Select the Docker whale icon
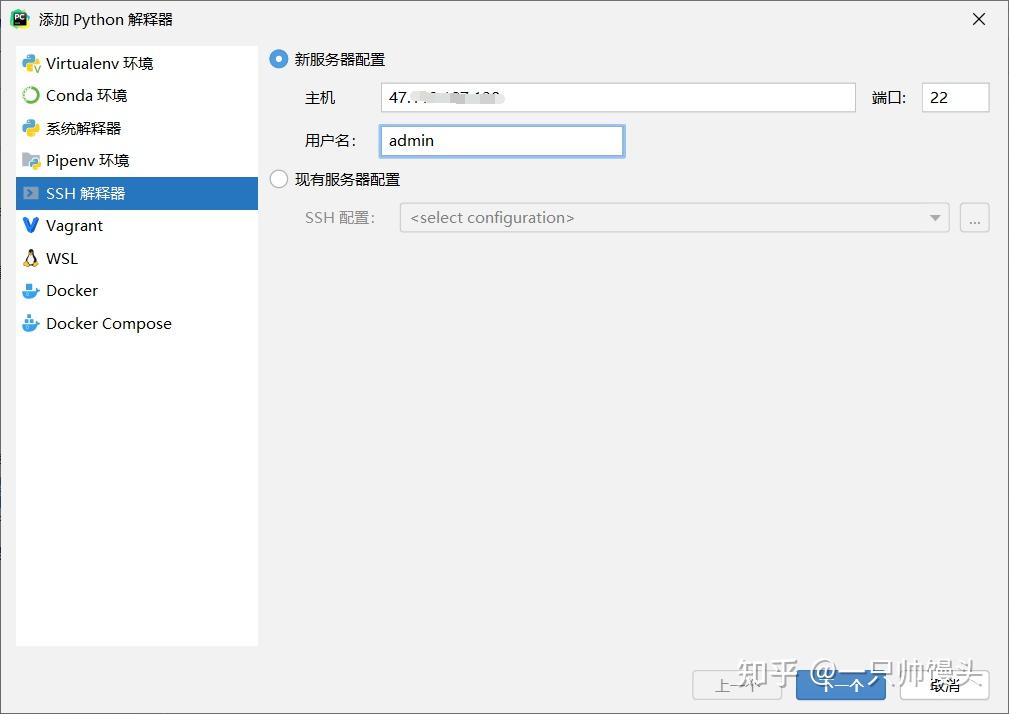This screenshot has width=1009, height=714. pos(31,290)
